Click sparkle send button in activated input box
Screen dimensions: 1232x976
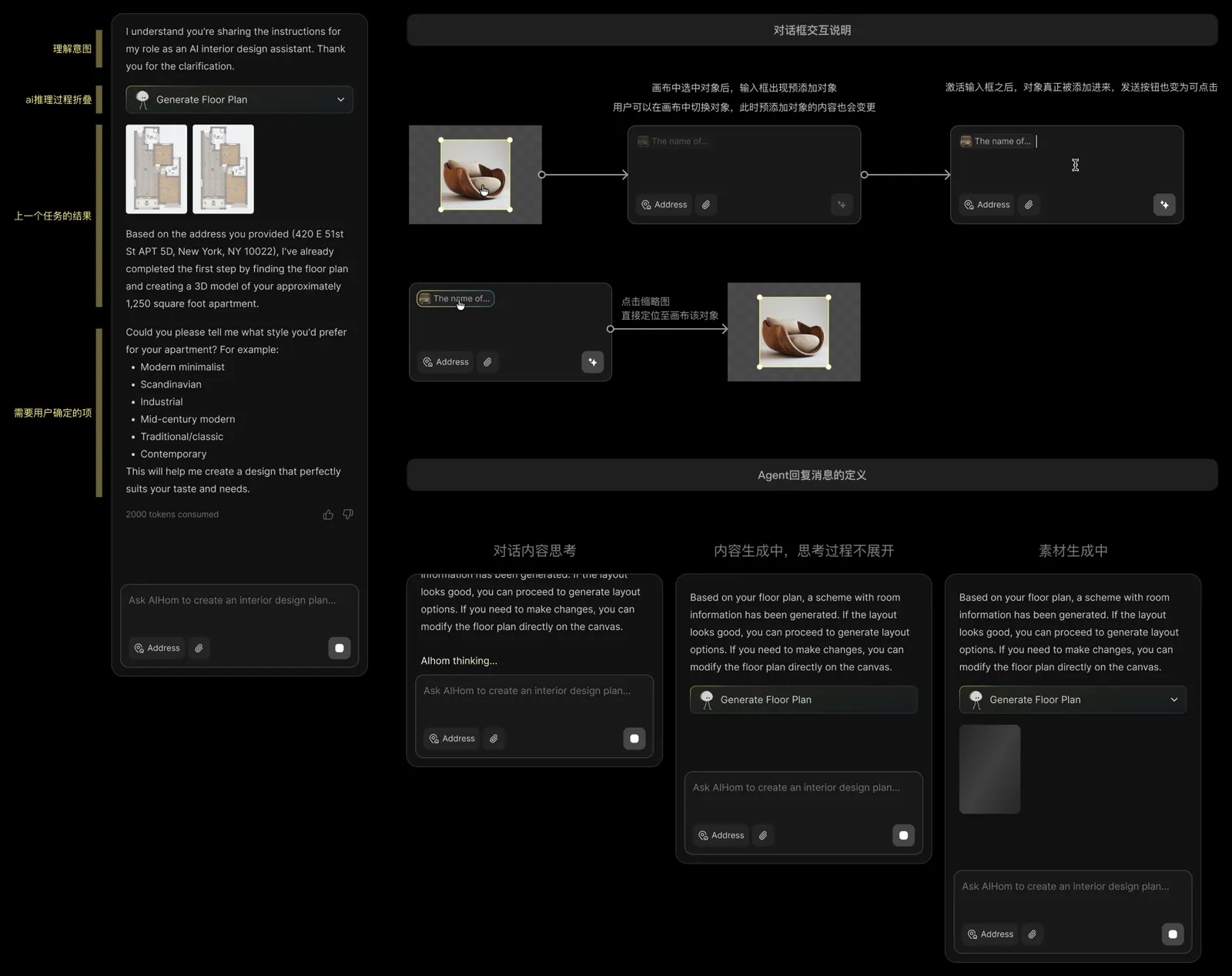(1164, 205)
